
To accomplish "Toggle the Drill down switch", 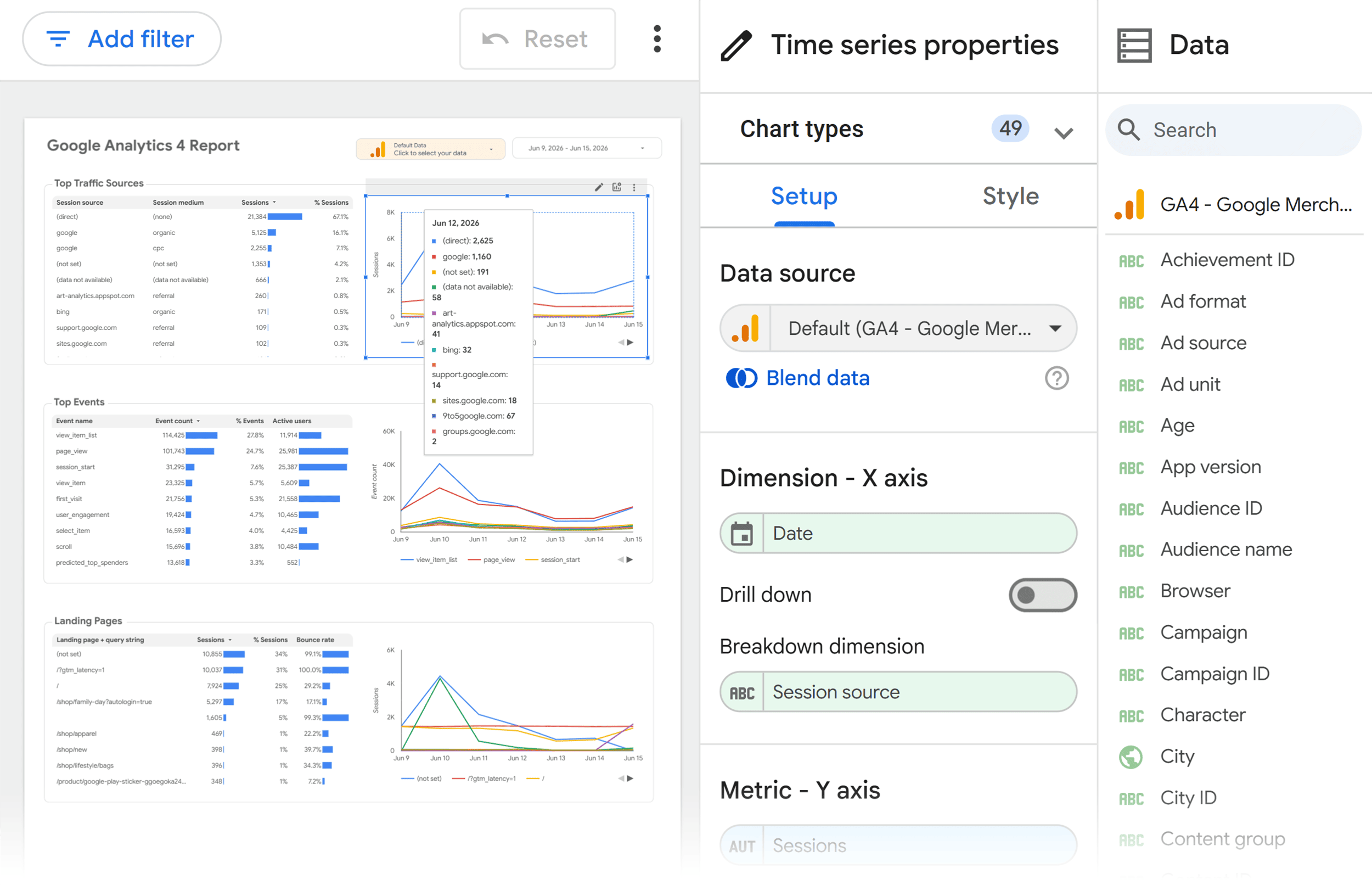I will tap(1042, 595).
